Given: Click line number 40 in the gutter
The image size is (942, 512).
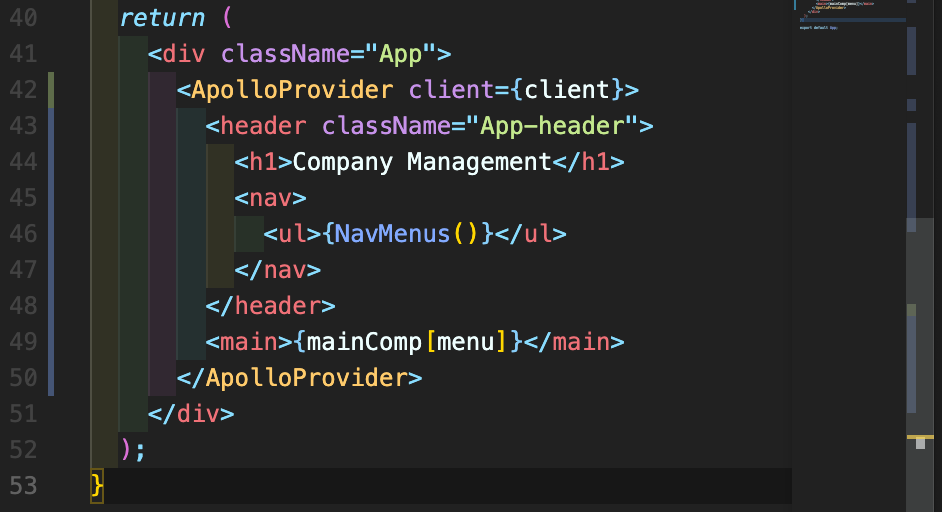Looking at the screenshot, I should [23, 18].
